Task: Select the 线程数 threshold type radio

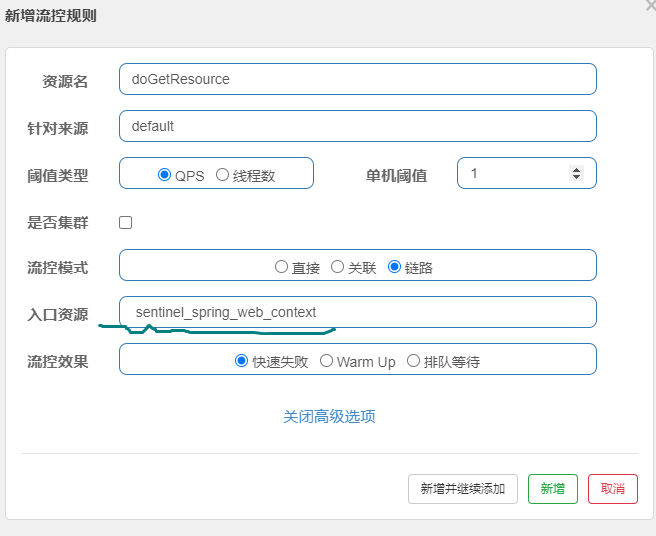Action: coord(223,174)
